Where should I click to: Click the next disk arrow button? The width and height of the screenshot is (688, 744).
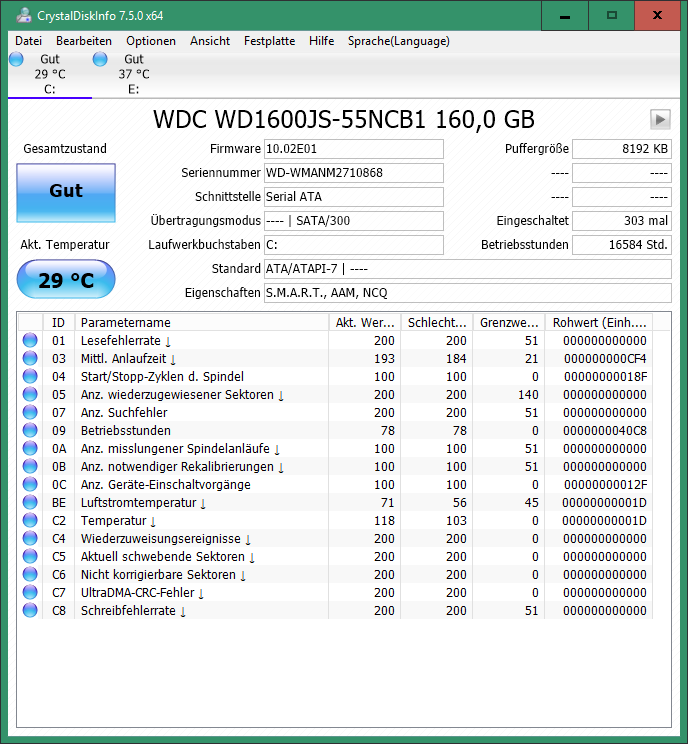click(660, 119)
